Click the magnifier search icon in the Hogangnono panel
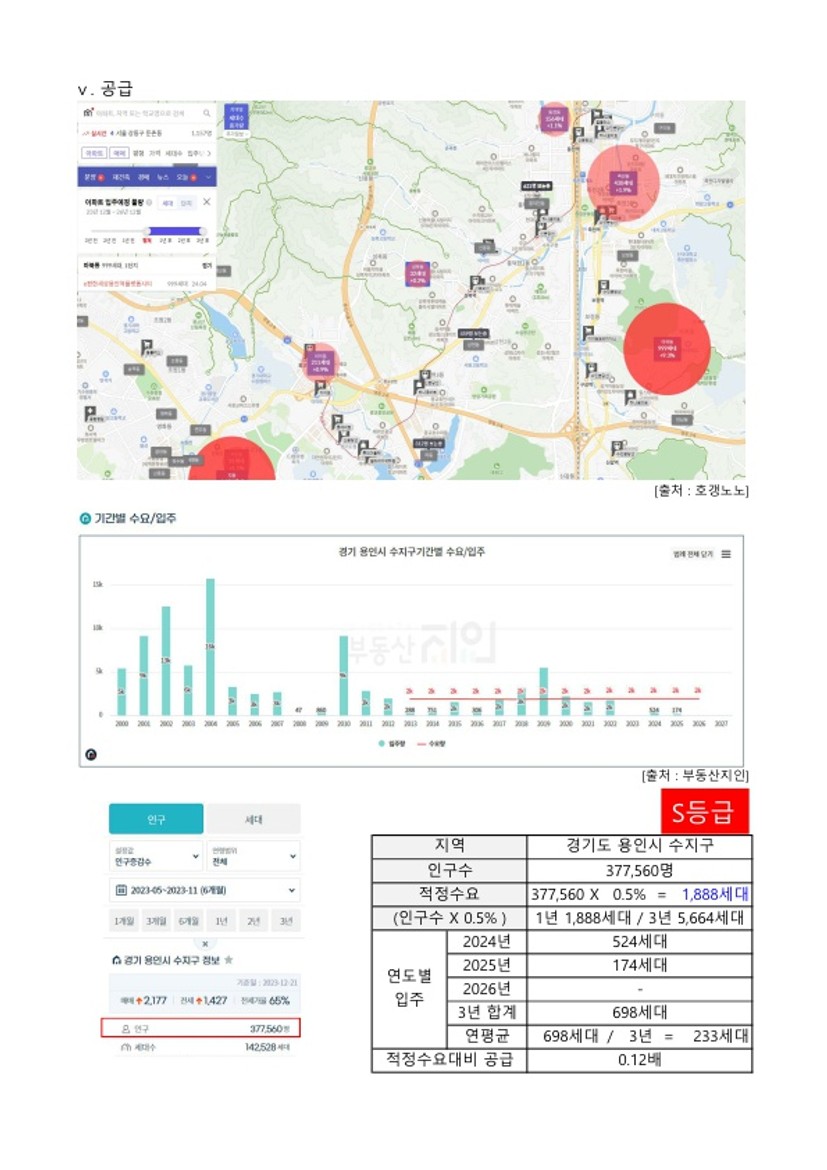Image resolution: width=827 pixels, height=1170 pixels. tap(207, 113)
